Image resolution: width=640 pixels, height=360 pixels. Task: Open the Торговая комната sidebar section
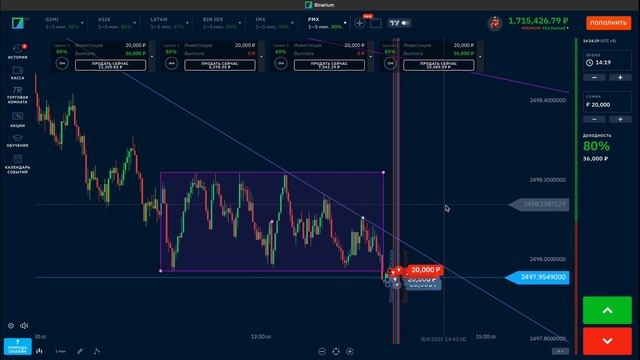coord(18,95)
